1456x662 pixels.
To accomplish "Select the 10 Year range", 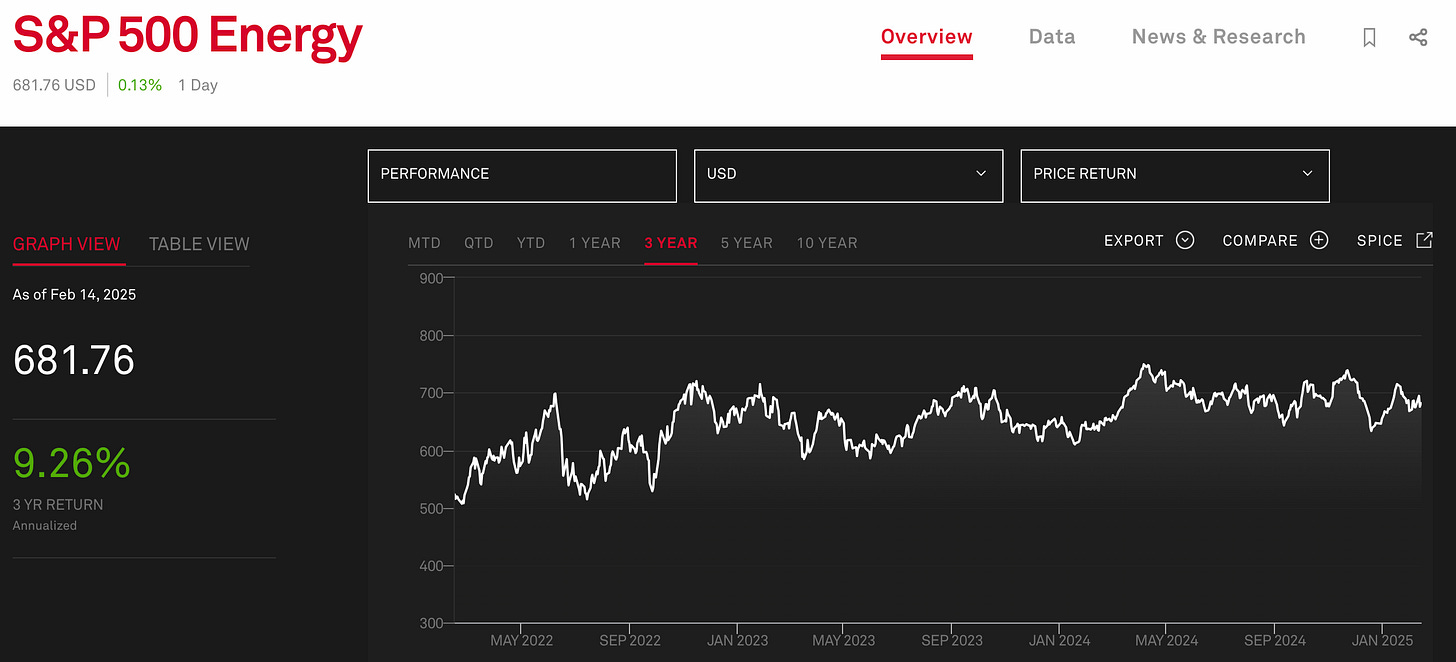I will click(x=827, y=243).
